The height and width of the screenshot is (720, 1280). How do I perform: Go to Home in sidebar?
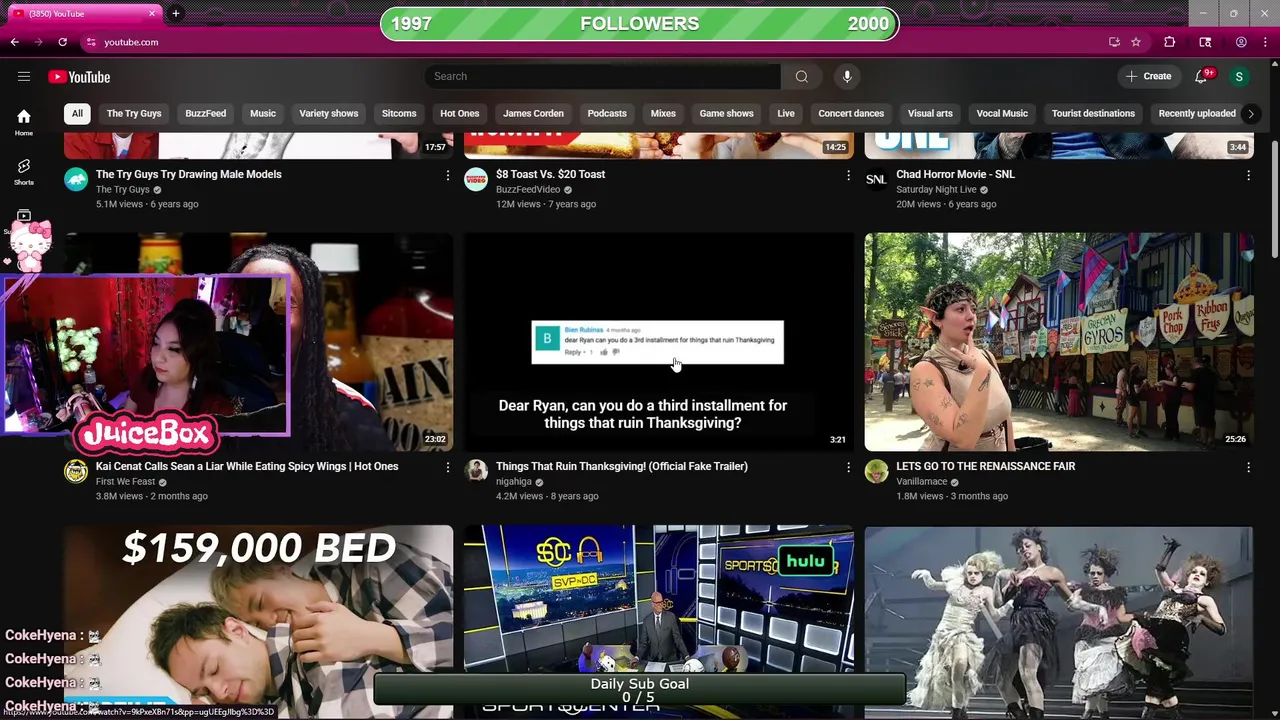[x=24, y=122]
